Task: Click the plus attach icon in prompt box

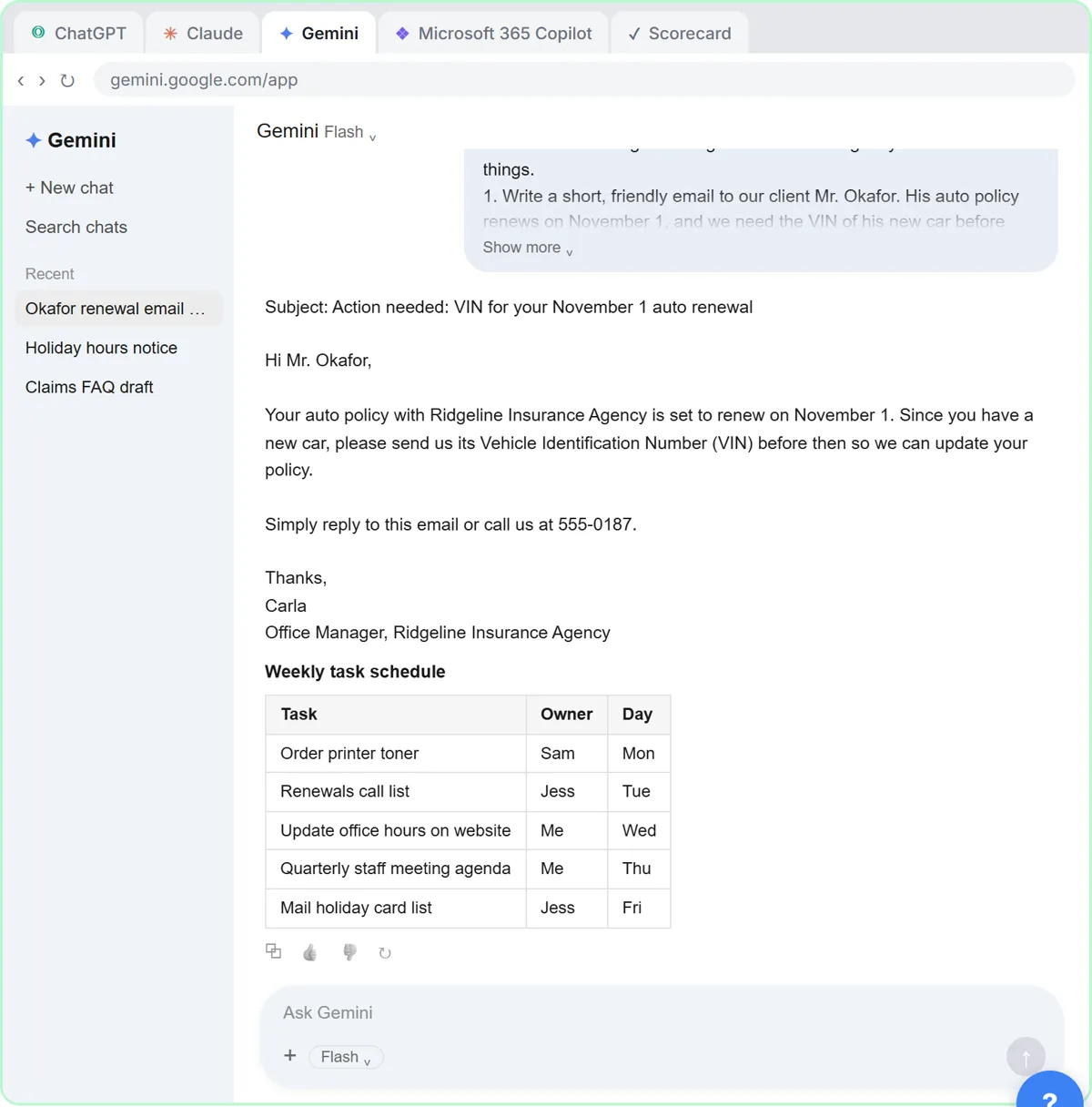Action: [290, 1055]
